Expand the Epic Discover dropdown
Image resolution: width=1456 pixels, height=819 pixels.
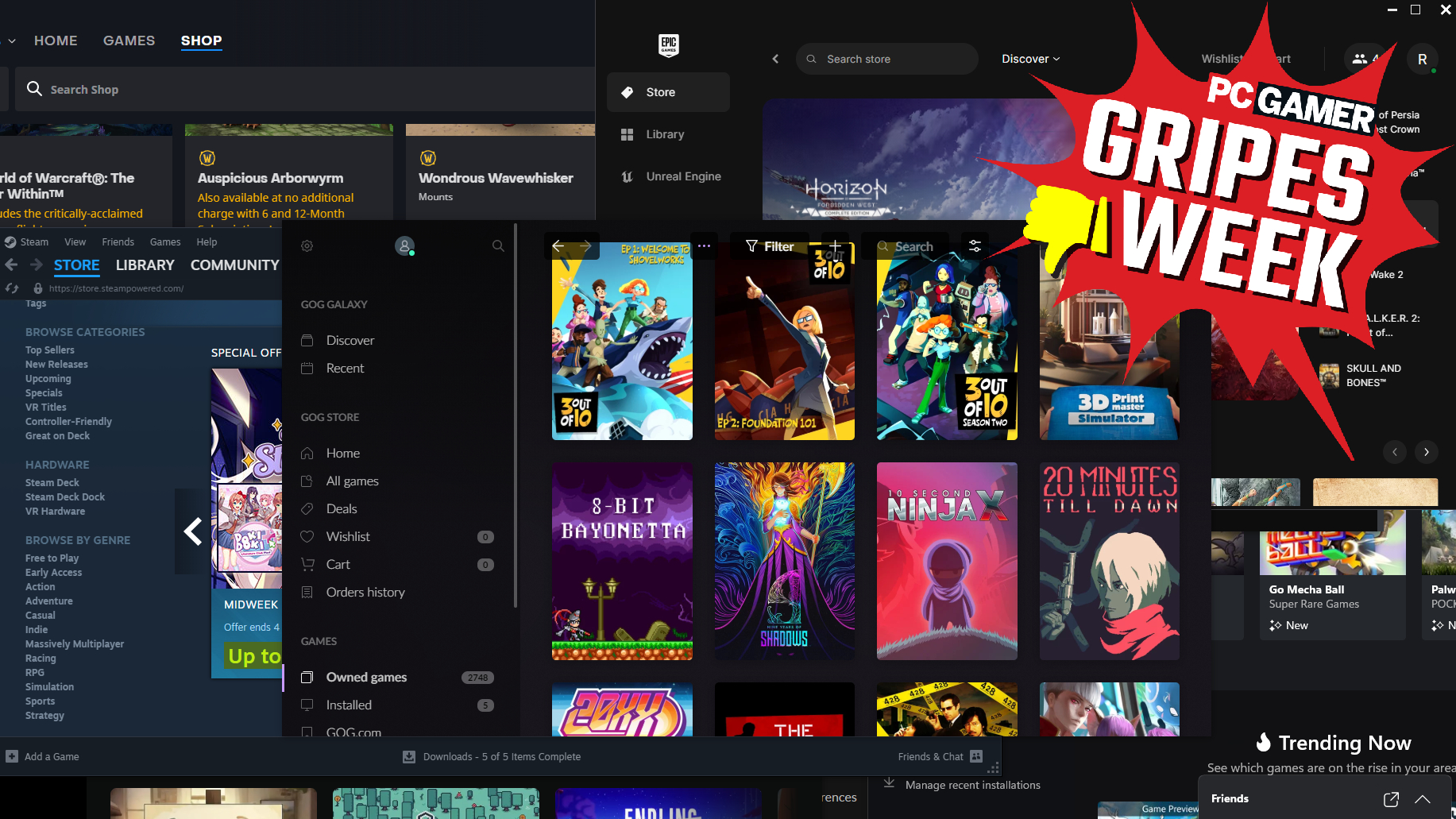tap(1030, 59)
